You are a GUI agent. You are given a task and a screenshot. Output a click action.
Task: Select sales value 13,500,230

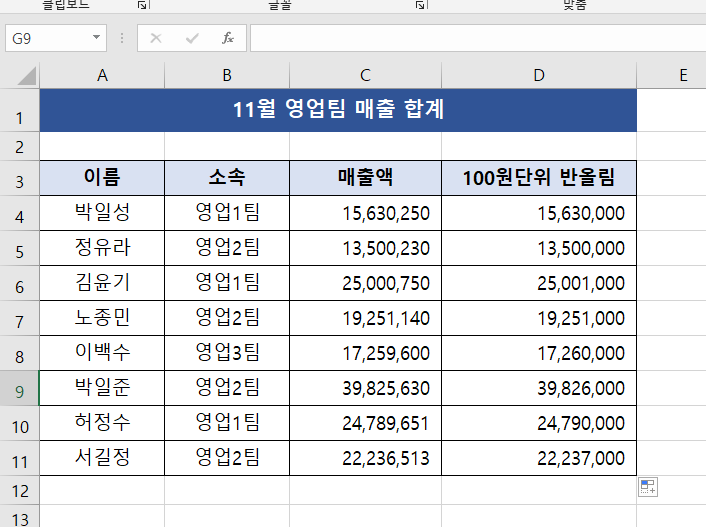[x=365, y=248]
